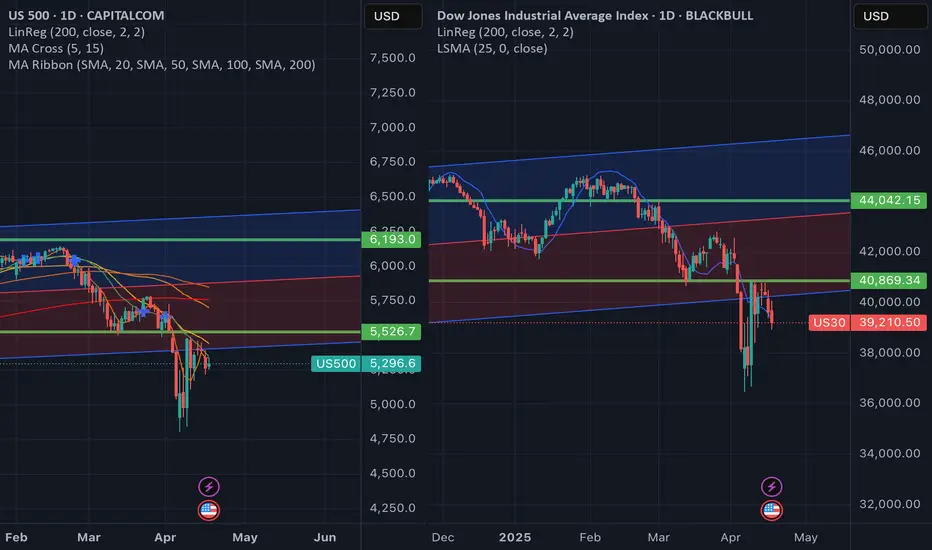
Task: Select the MA Ribbon indicator legend
Action: [x=162, y=65]
